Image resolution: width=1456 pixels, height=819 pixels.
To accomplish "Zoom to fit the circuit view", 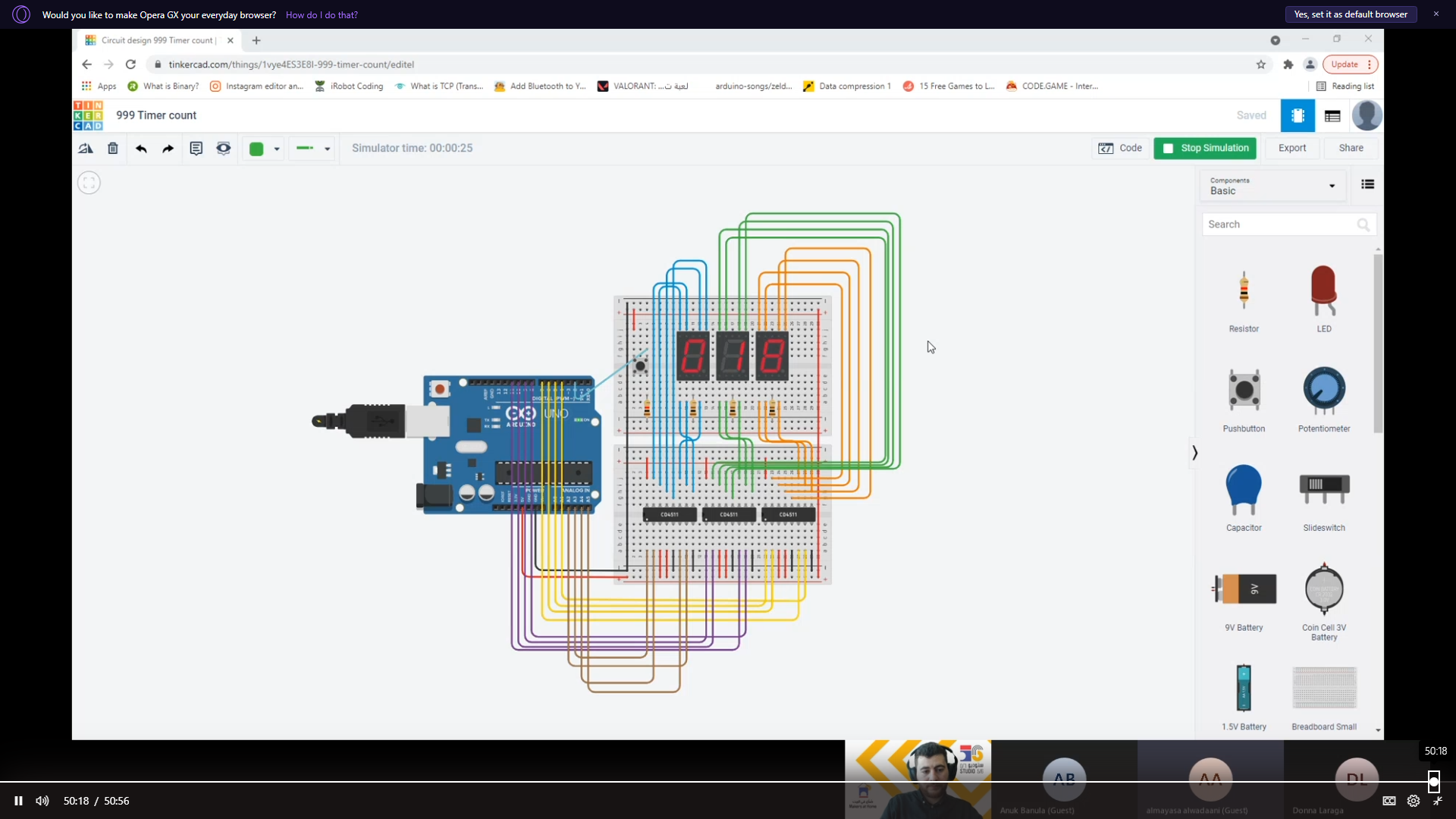I will (89, 183).
